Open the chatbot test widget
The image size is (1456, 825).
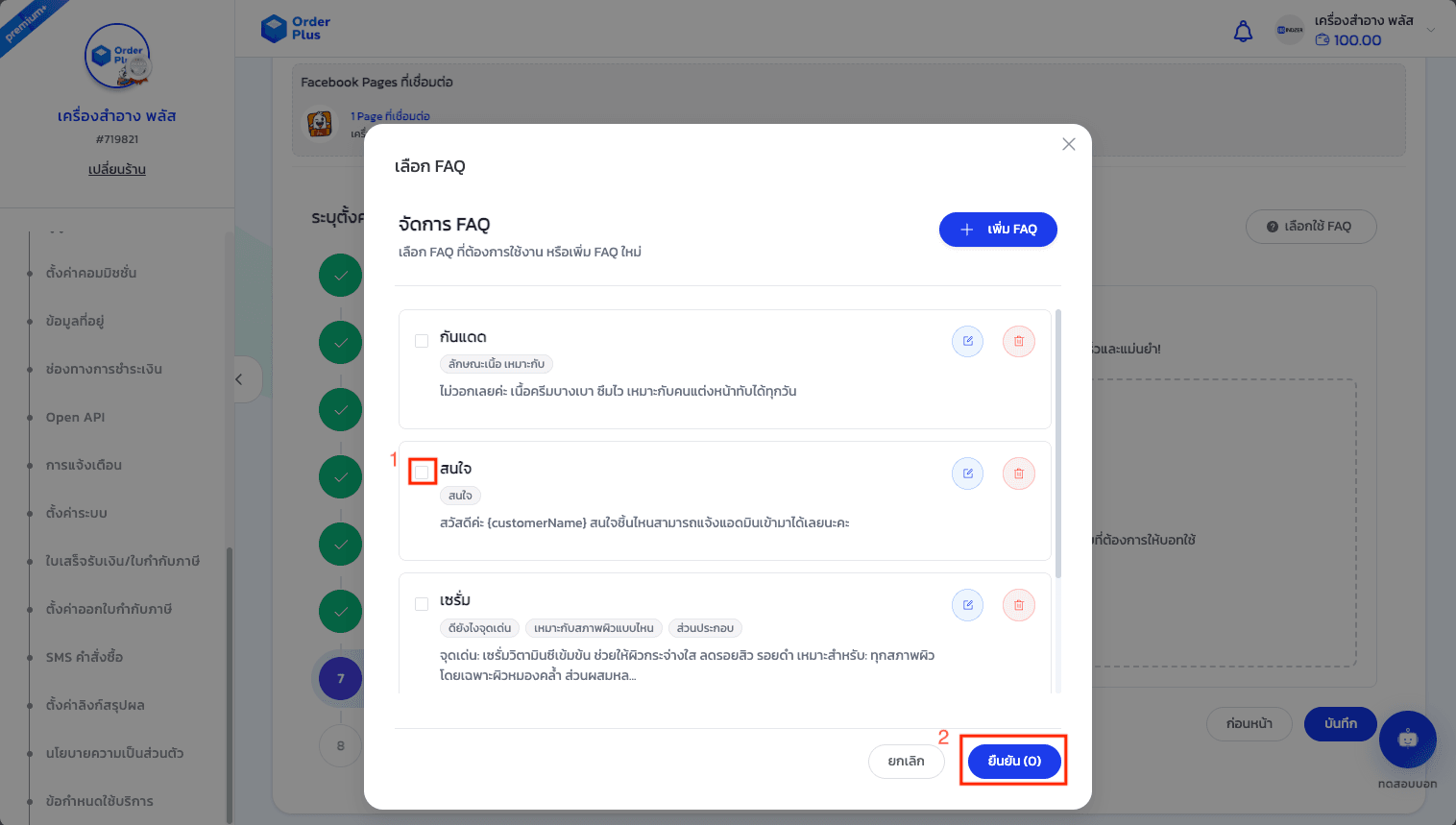pyautogui.click(x=1407, y=740)
